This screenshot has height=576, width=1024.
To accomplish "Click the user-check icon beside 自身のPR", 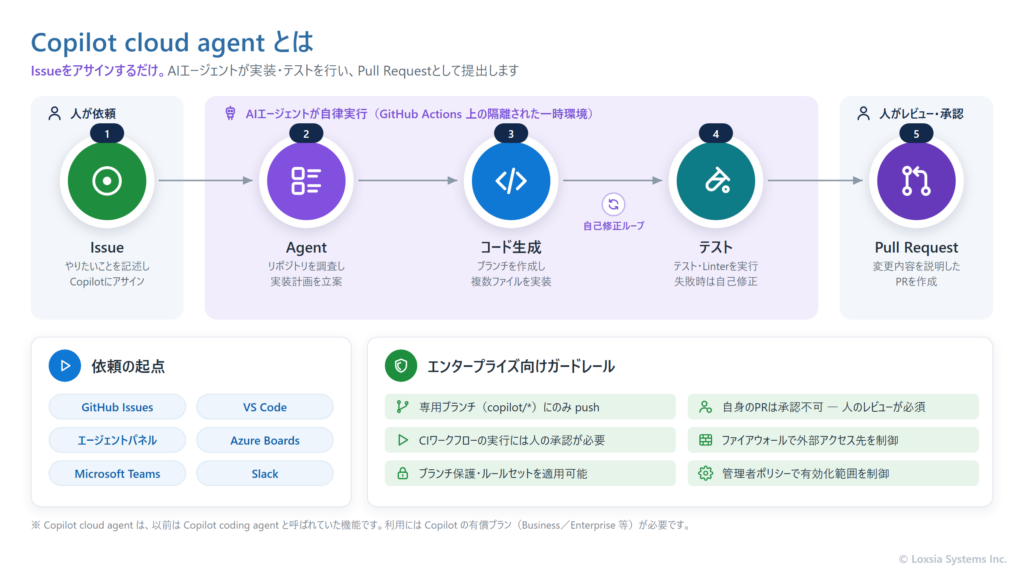I will [x=705, y=407].
